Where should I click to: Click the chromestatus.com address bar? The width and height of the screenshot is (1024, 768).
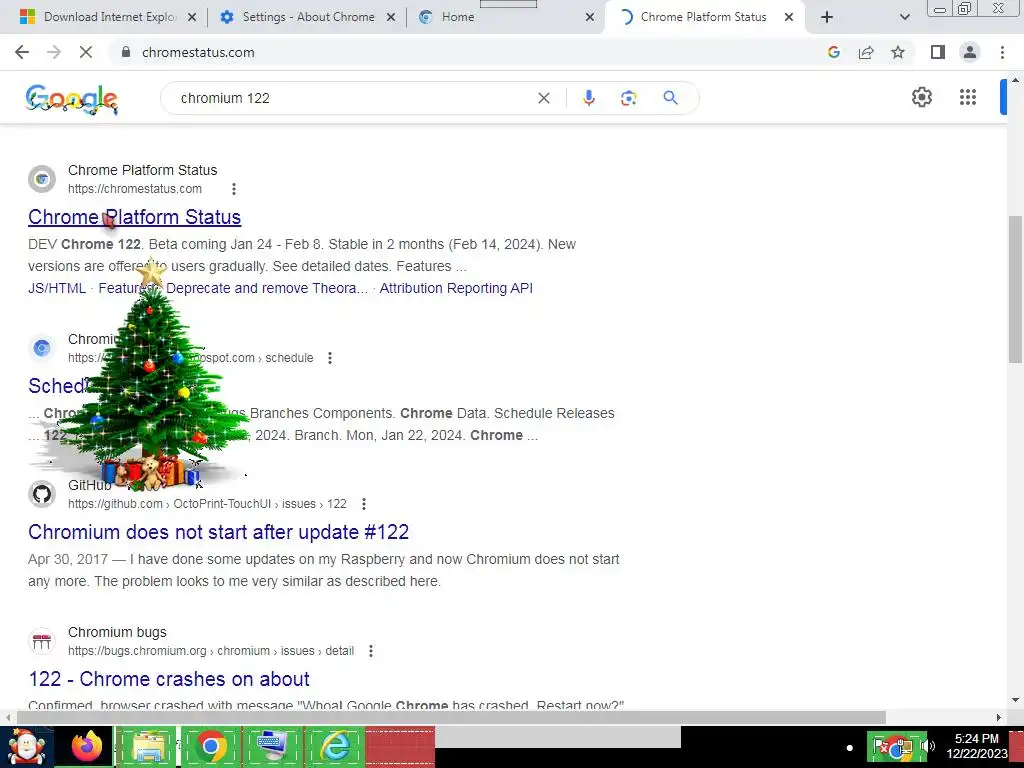tap(470, 52)
